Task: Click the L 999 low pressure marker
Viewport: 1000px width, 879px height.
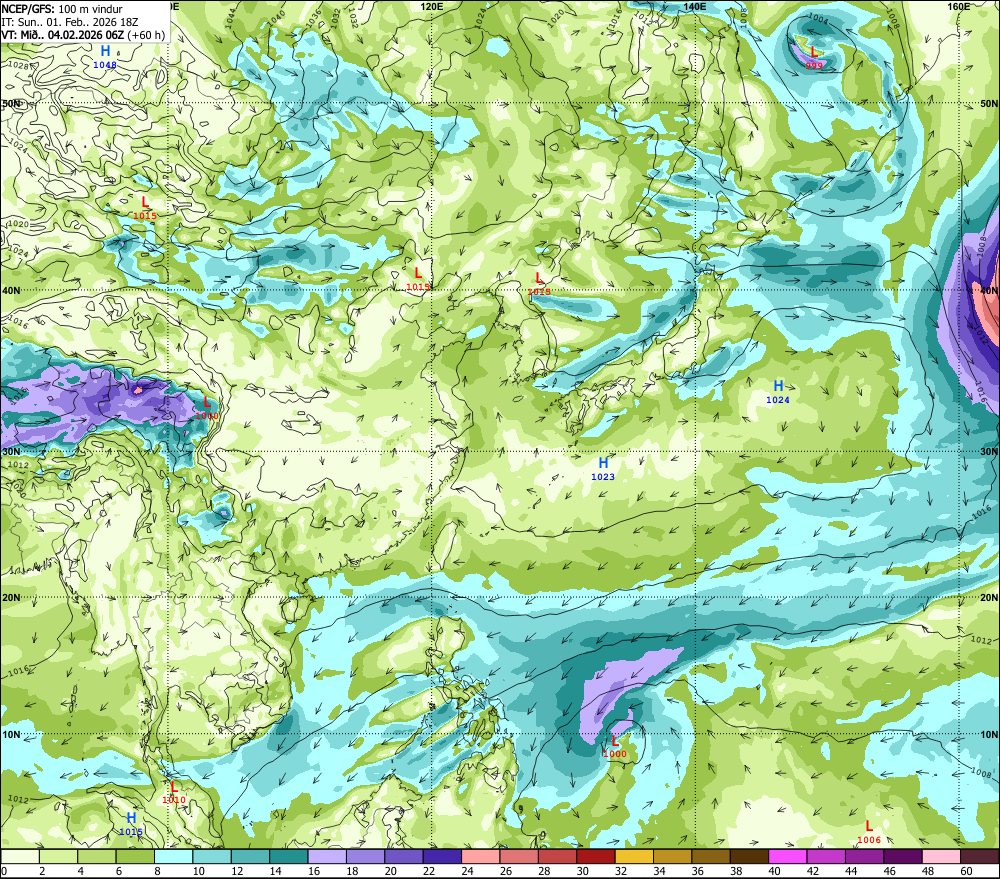Action: click(x=814, y=57)
